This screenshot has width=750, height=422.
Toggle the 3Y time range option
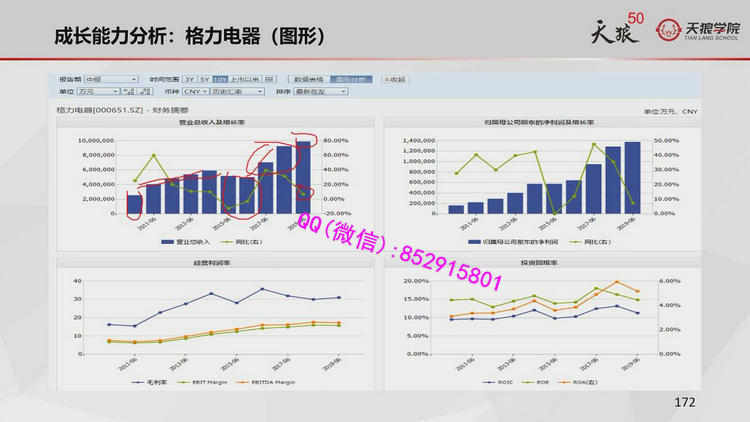point(189,78)
